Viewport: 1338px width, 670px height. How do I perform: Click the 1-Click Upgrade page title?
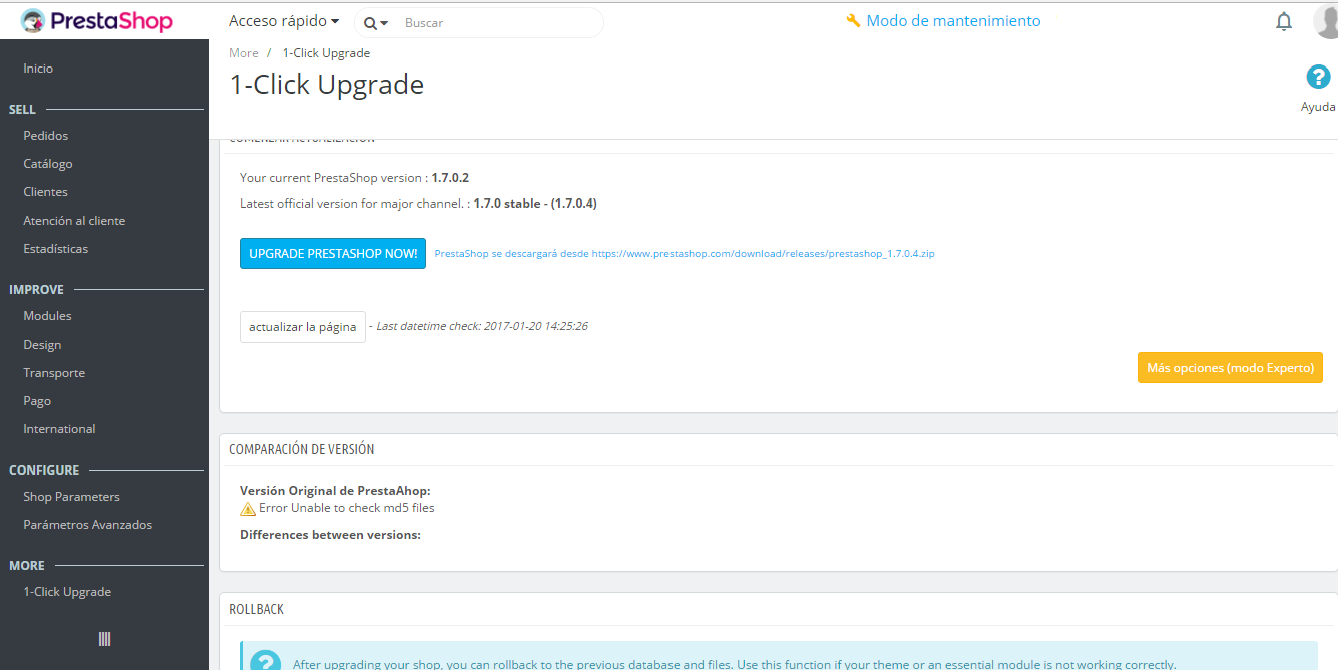point(327,85)
